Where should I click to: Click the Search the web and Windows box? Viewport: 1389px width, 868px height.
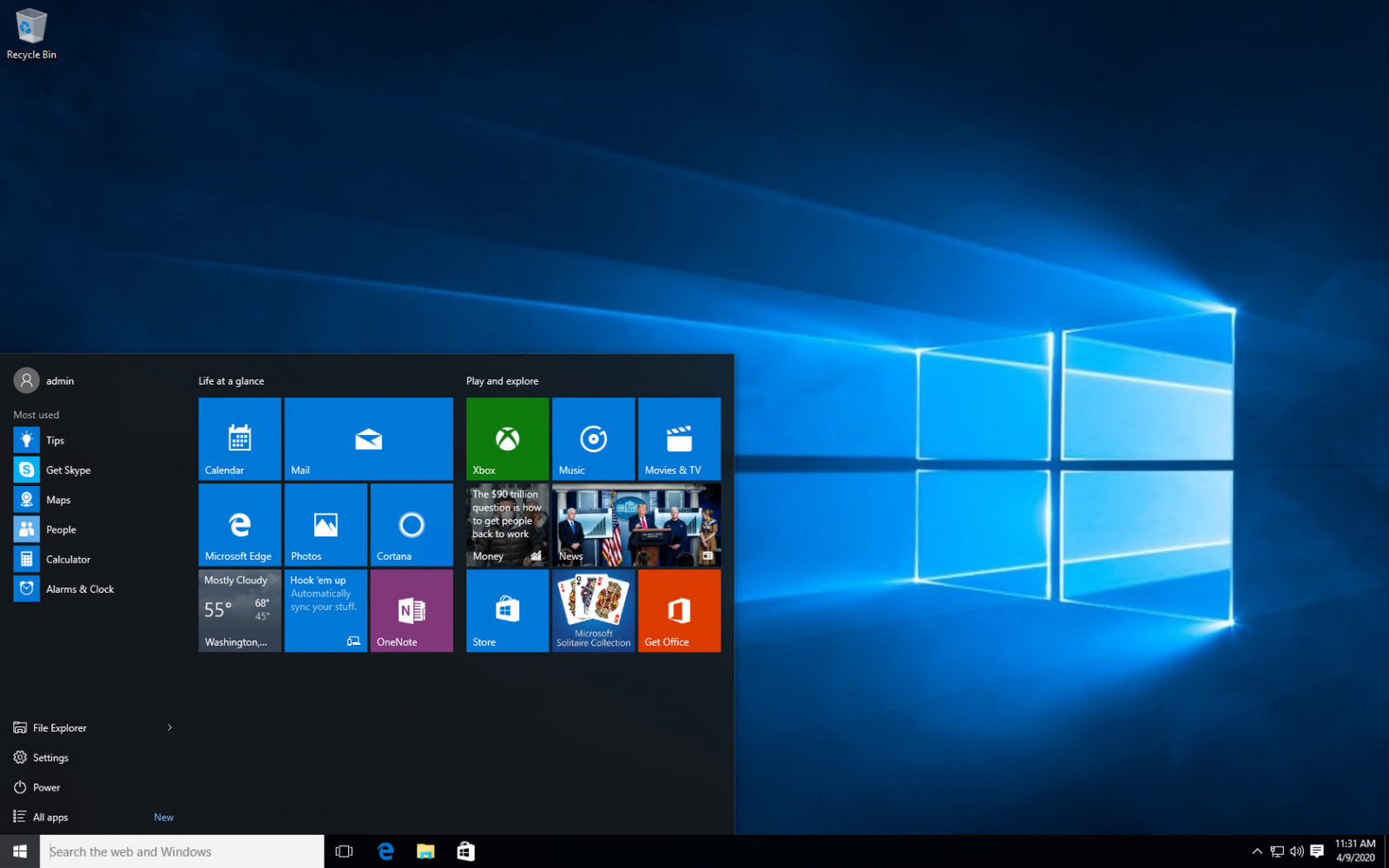point(182,852)
